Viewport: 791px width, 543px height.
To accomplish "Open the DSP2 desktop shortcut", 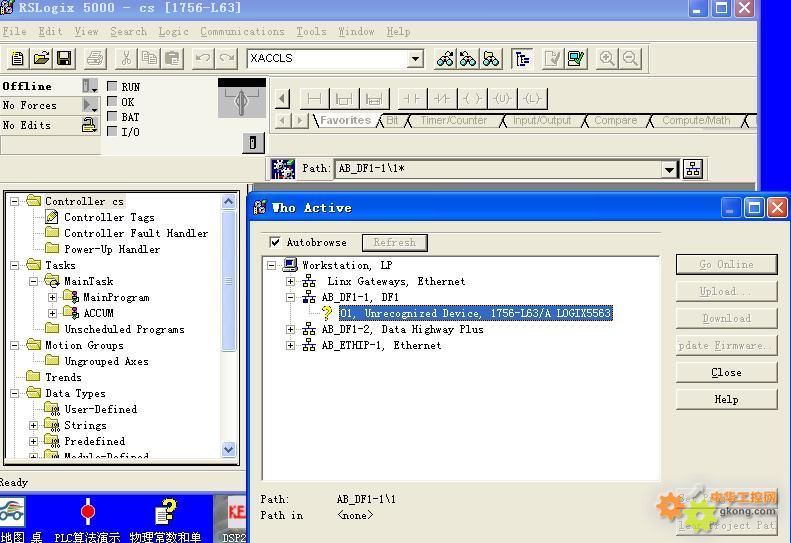I will (x=235, y=520).
